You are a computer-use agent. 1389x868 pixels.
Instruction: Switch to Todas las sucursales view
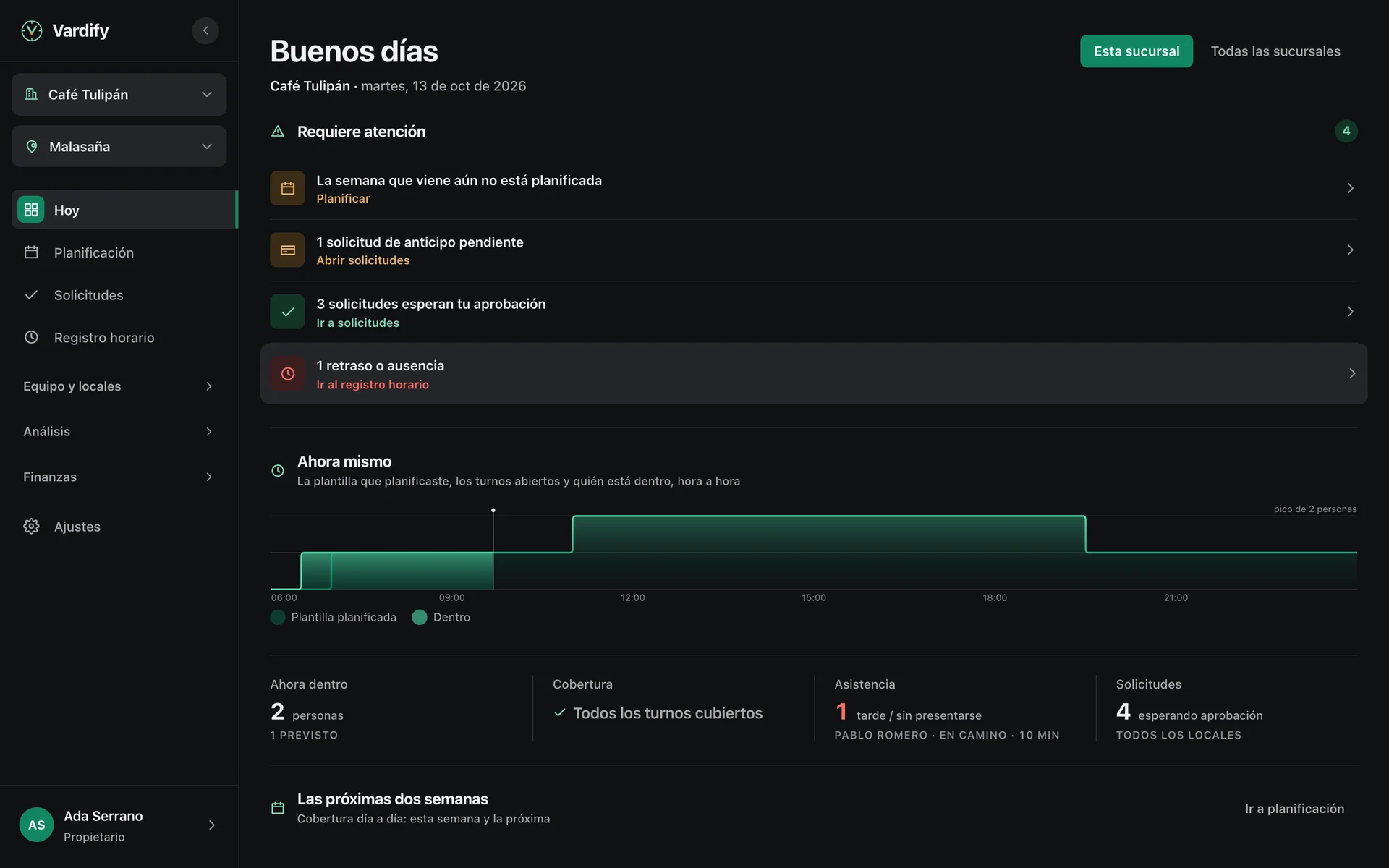pos(1275,51)
